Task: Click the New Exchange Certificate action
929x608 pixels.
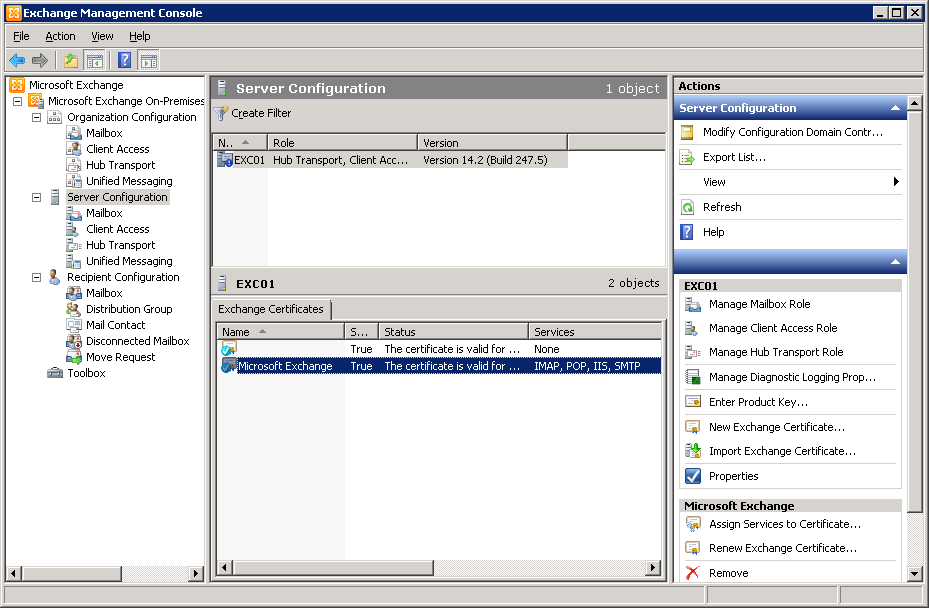Action: point(777,427)
